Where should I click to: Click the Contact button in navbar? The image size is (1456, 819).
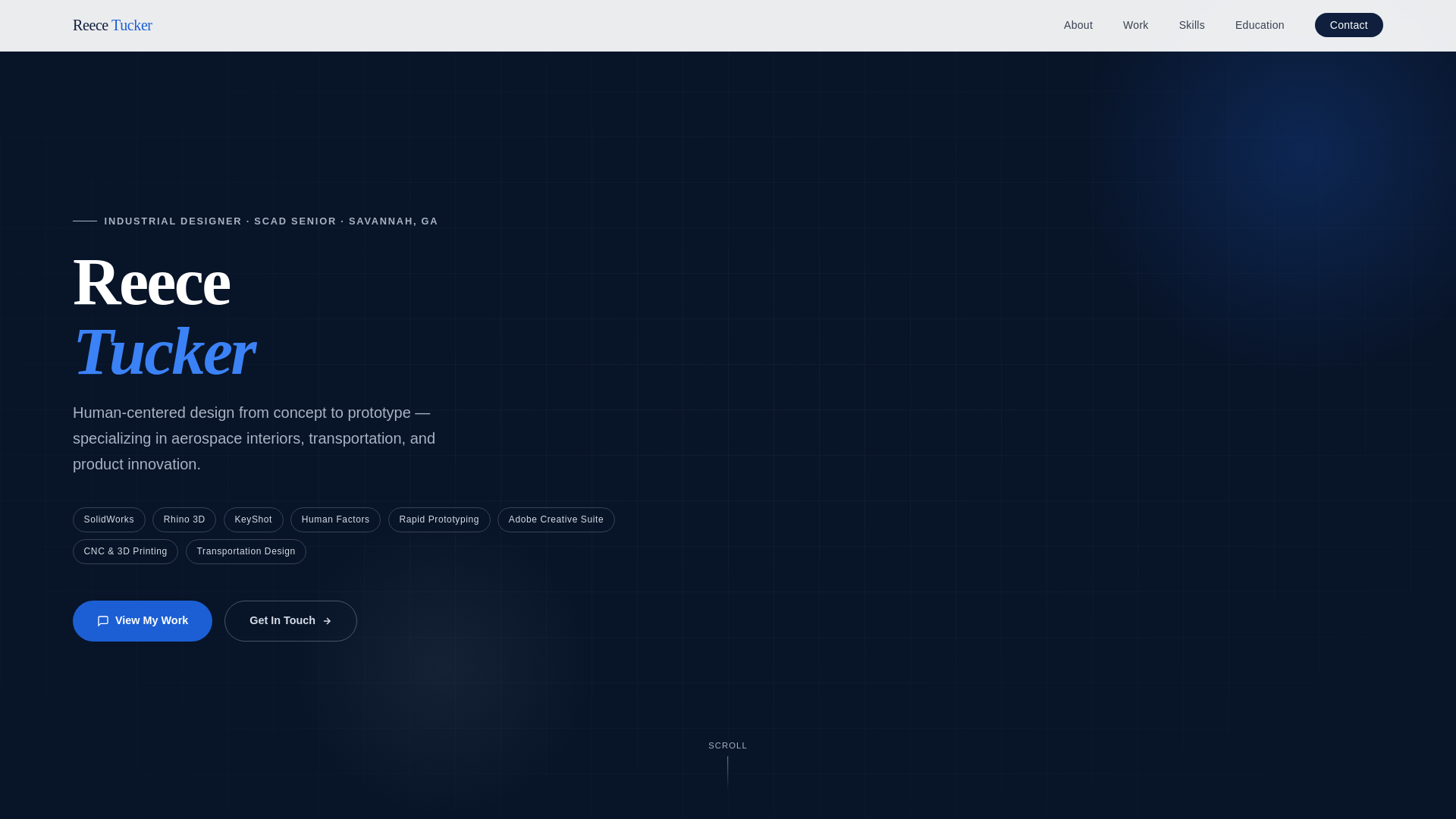[1348, 25]
